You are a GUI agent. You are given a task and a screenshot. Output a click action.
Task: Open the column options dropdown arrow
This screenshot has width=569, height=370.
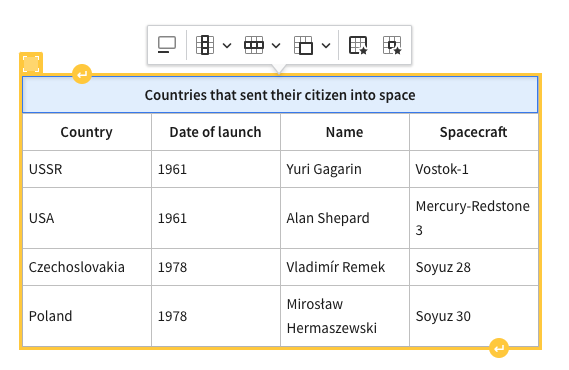(x=227, y=46)
